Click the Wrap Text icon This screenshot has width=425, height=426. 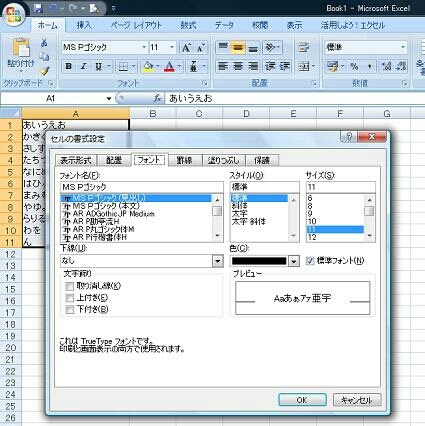point(303,48)
